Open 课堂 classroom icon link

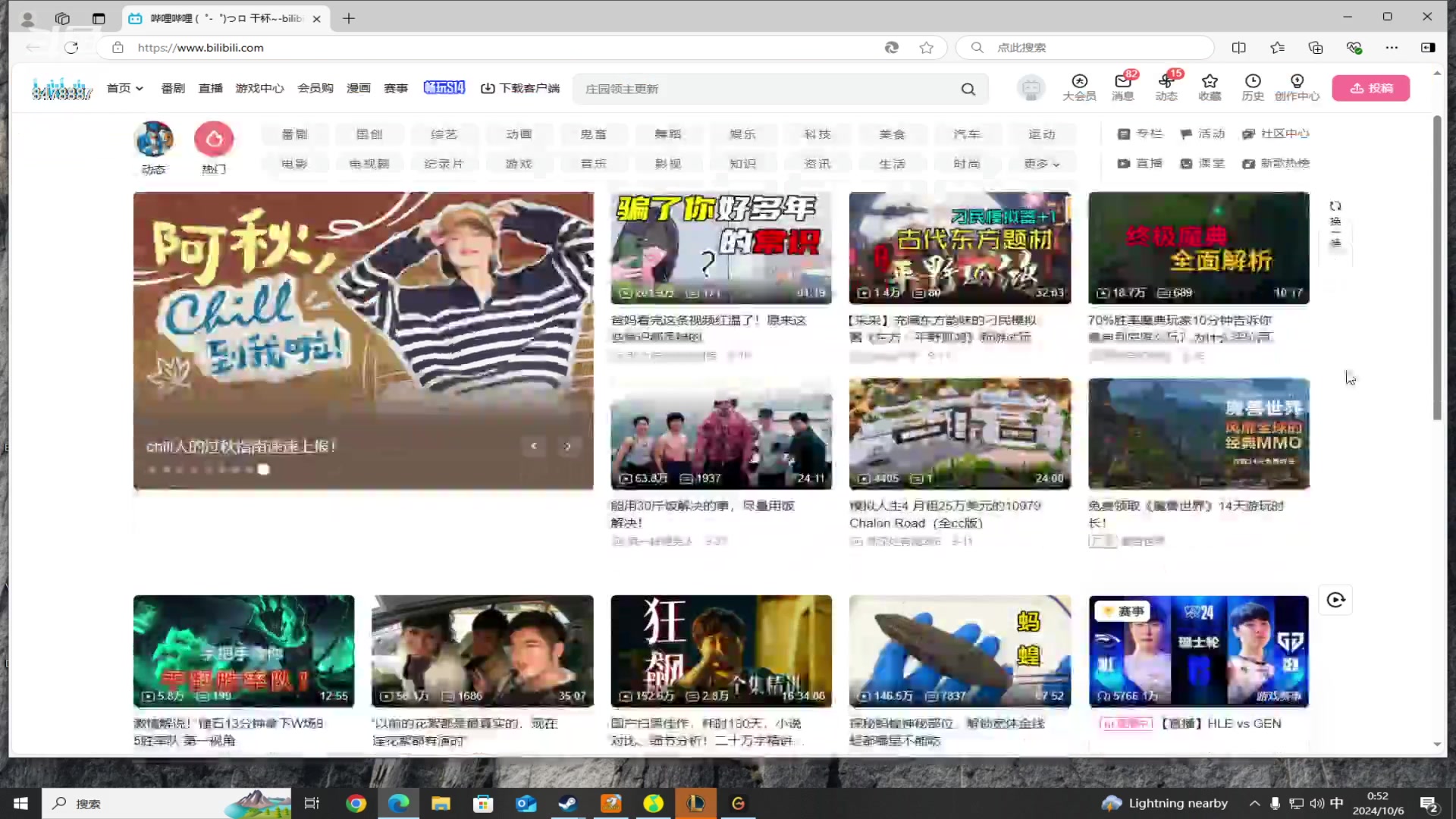(x=1202, y=163)
